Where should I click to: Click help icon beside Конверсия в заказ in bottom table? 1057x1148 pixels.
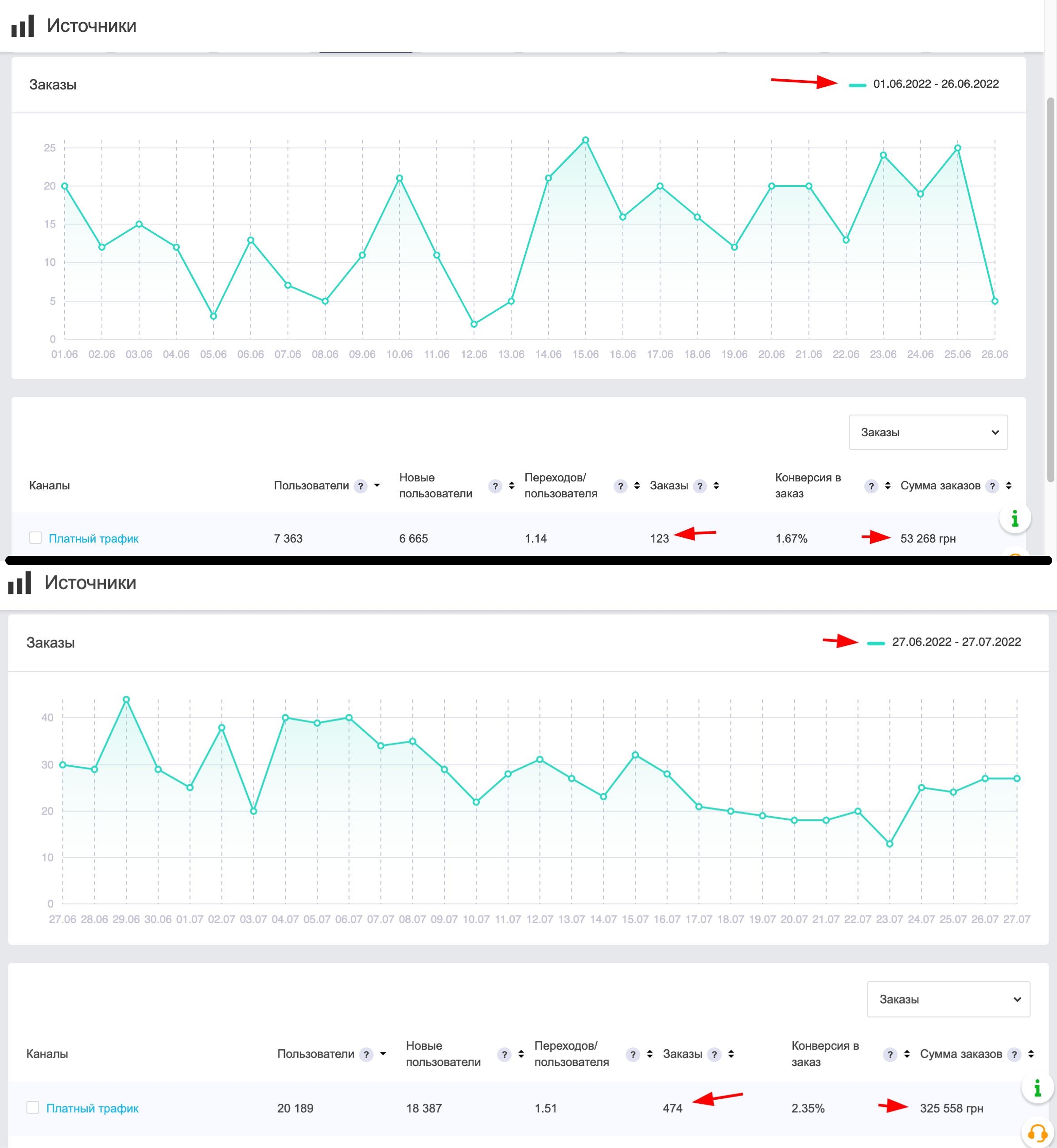pyautogui.click(x=890, y=1054)
